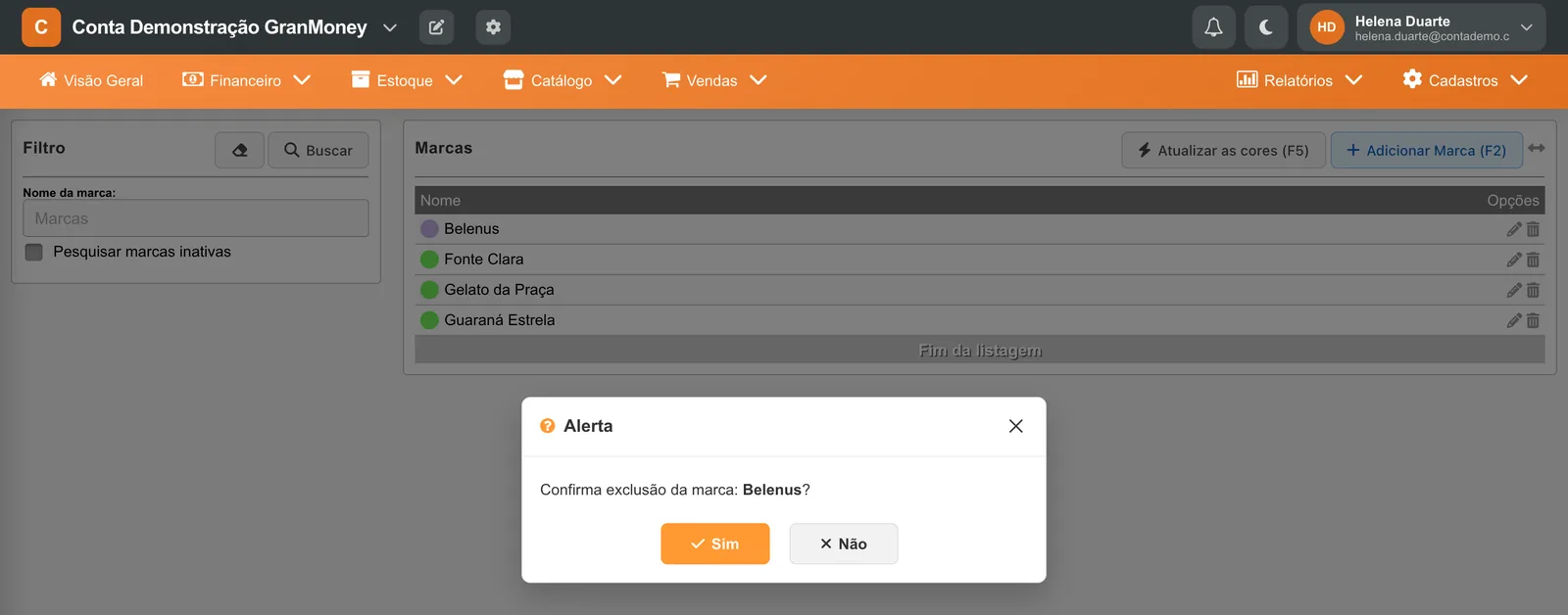This screenshot has height=615, width=1568.
Task: Confirm deletion with Sim button
Action: coord(715,544)
